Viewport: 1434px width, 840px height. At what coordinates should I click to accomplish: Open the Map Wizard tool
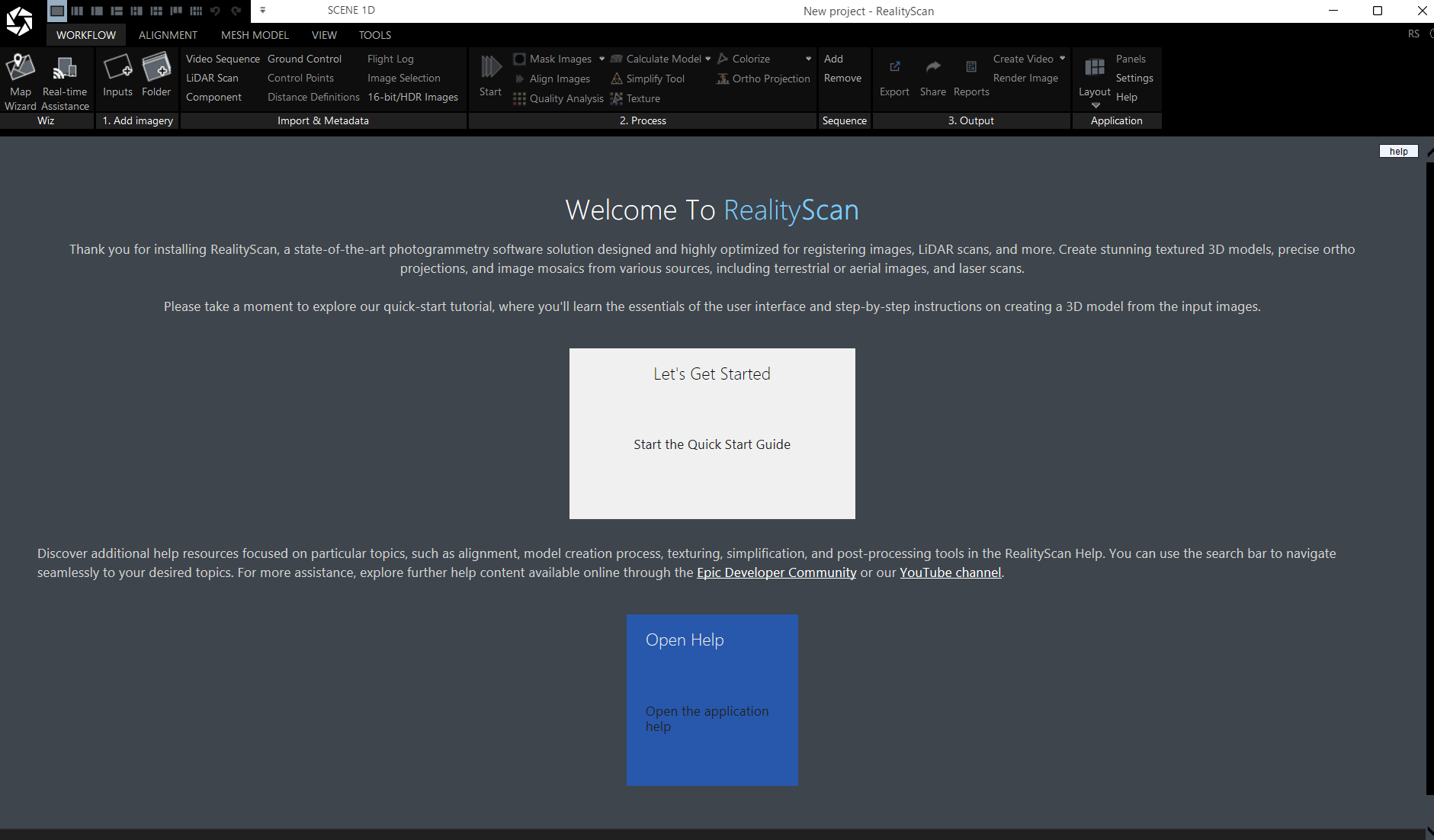click(x=21, y=82)
